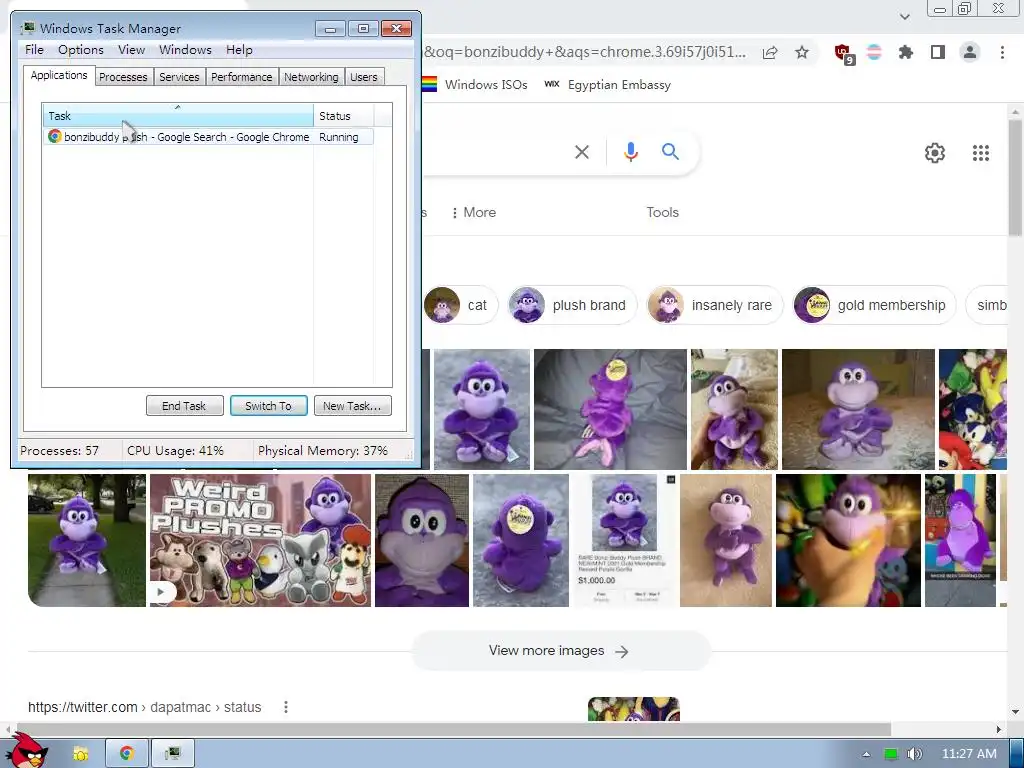Open options for the twitter result
The height and width of the screenshot is (768, 1024).
point(285,707)
